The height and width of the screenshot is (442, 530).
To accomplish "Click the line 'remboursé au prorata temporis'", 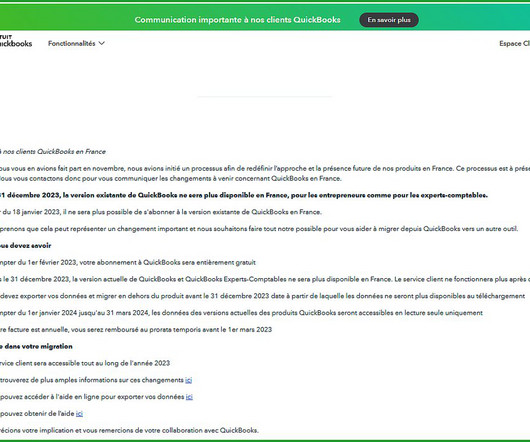I will pos(136,329).
